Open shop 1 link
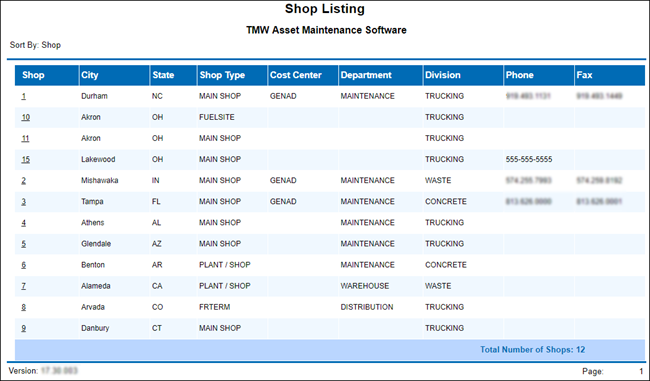Image resolution: width=650 pixels, height=381 pixels. 24,96
